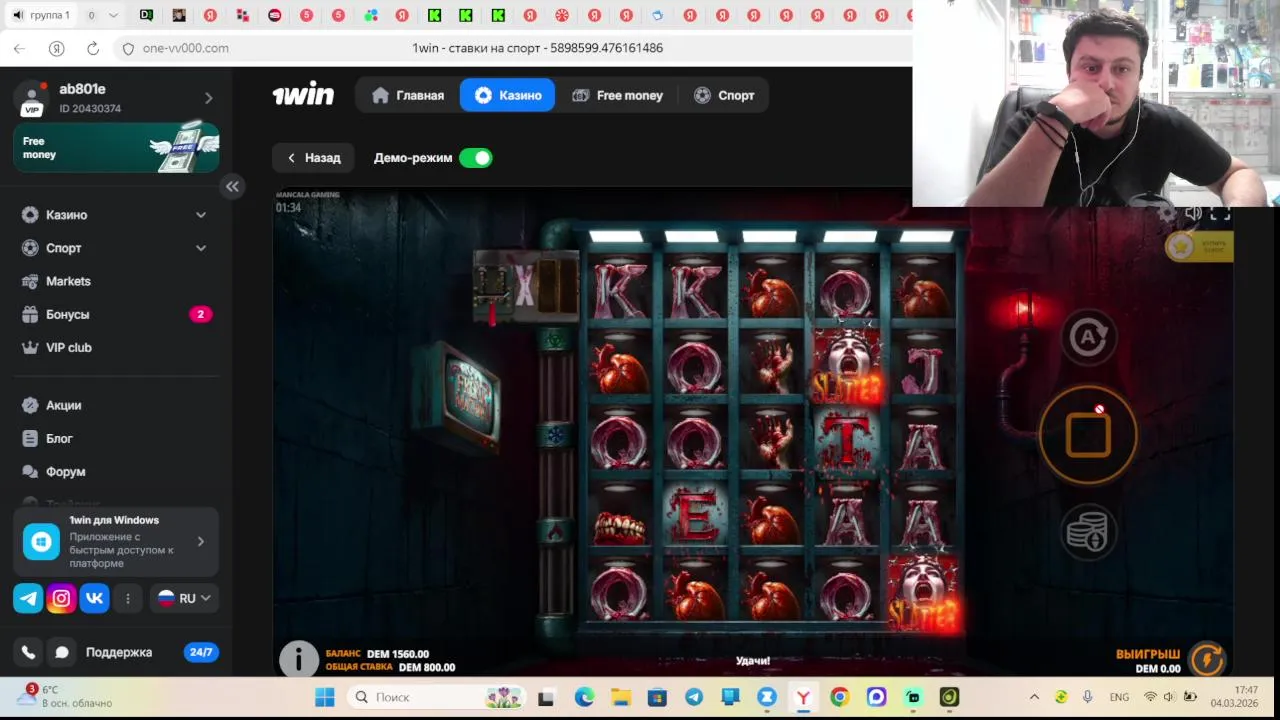Open the RU language dropdown
Viewport: 1280px width, 720px height.
point(185,598)
